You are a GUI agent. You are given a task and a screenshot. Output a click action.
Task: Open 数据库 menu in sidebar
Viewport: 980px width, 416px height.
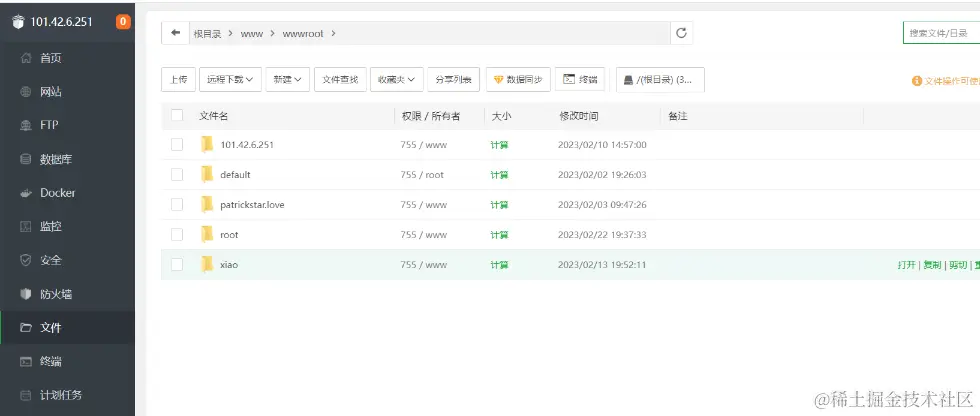pos(68,159)
